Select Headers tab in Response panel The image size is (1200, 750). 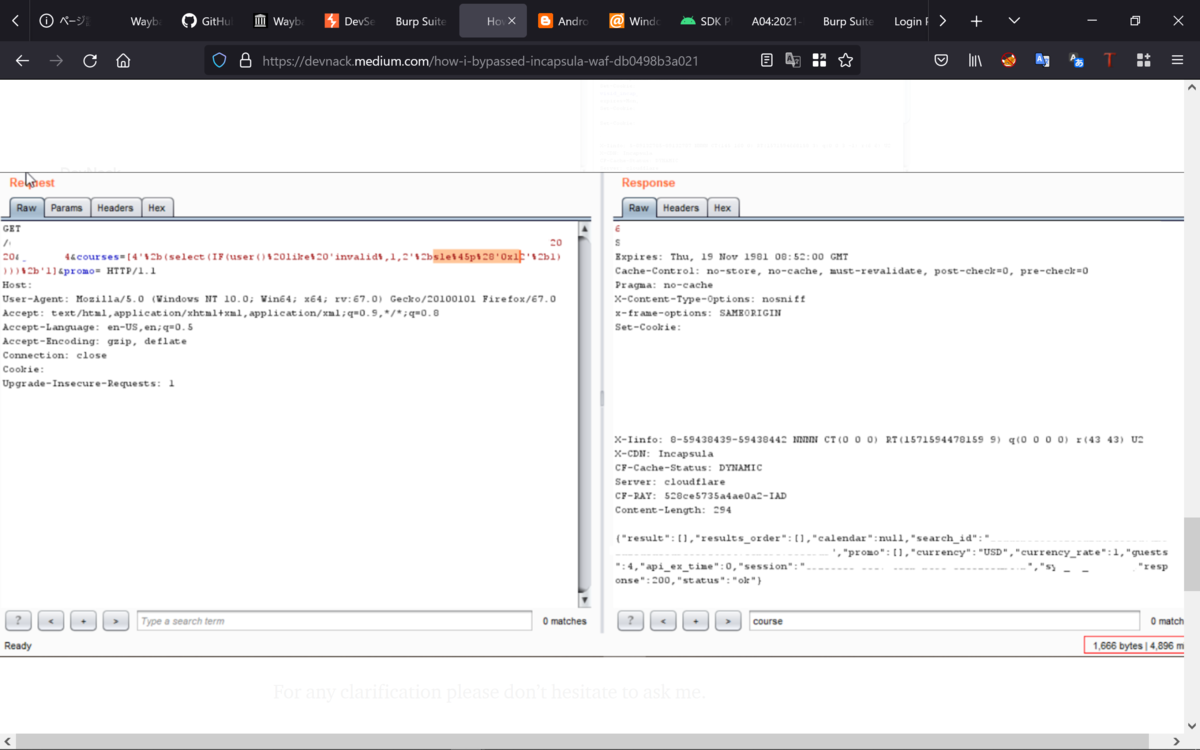(x=681, y=208)
